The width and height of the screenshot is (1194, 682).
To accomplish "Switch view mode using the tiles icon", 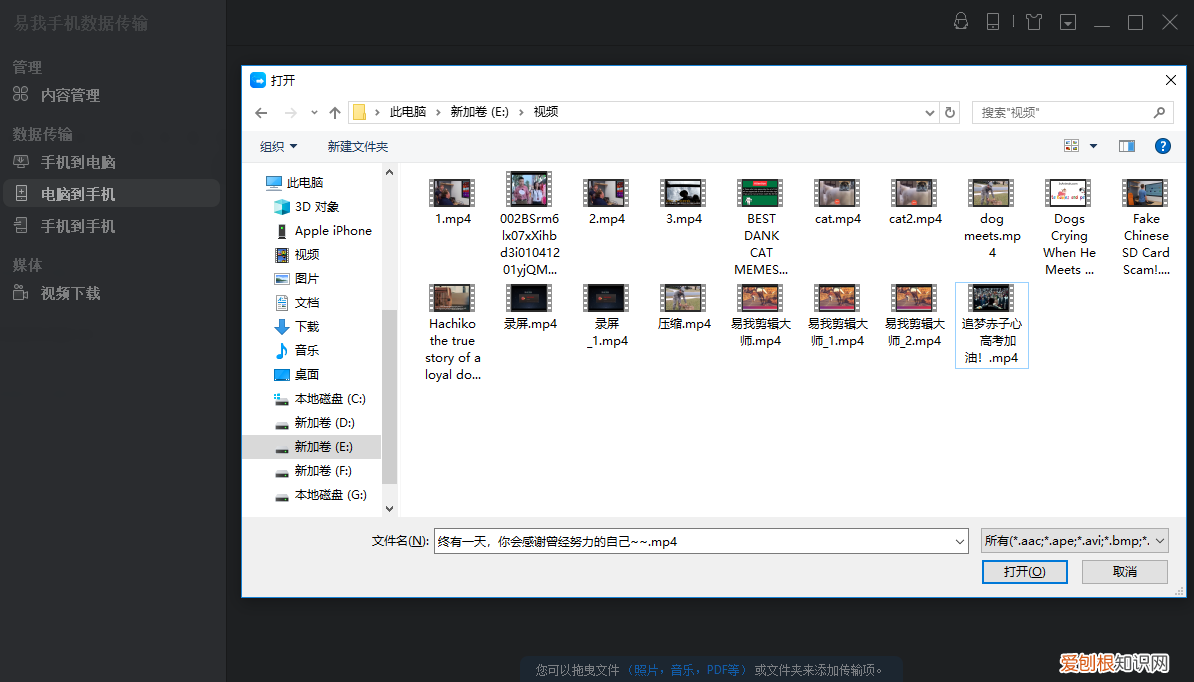I will coord(1073,145).
